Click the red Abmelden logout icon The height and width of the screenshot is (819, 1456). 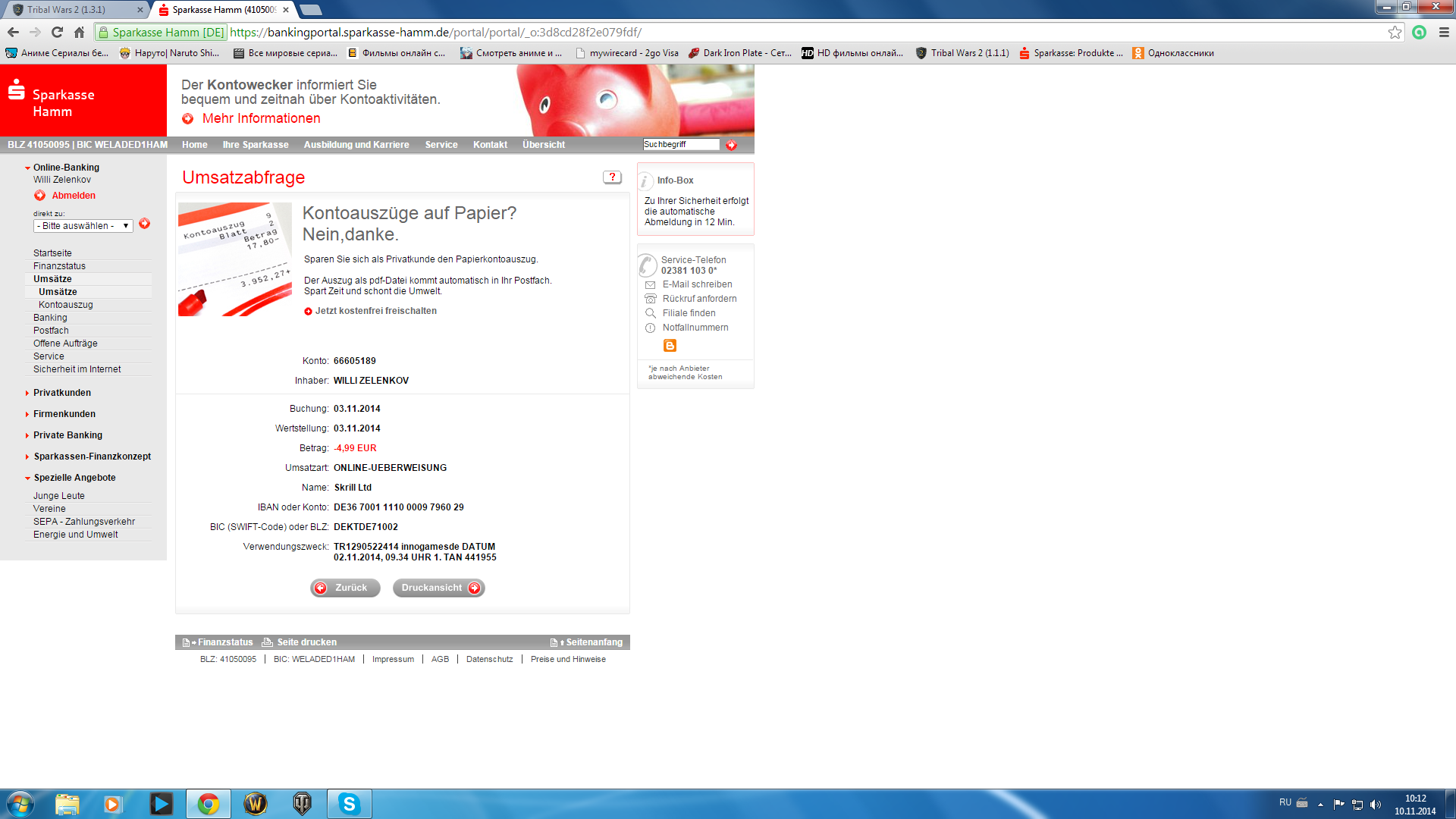coord(40,196)
